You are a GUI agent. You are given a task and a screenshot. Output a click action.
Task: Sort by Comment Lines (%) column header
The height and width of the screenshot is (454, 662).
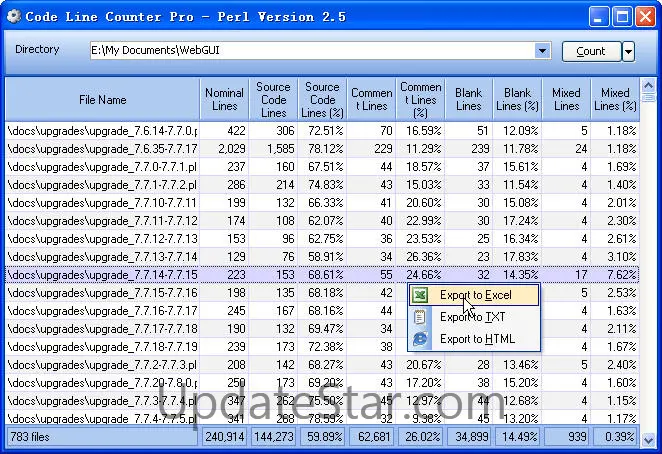420,100
